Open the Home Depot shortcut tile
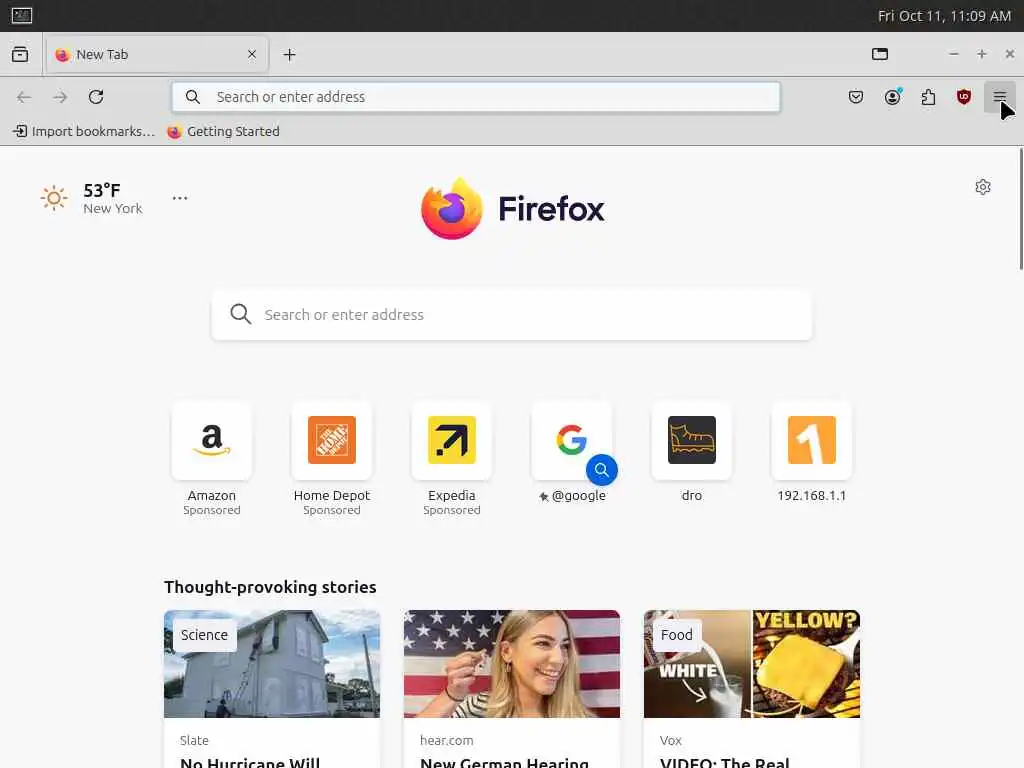 tap(332, 441)
